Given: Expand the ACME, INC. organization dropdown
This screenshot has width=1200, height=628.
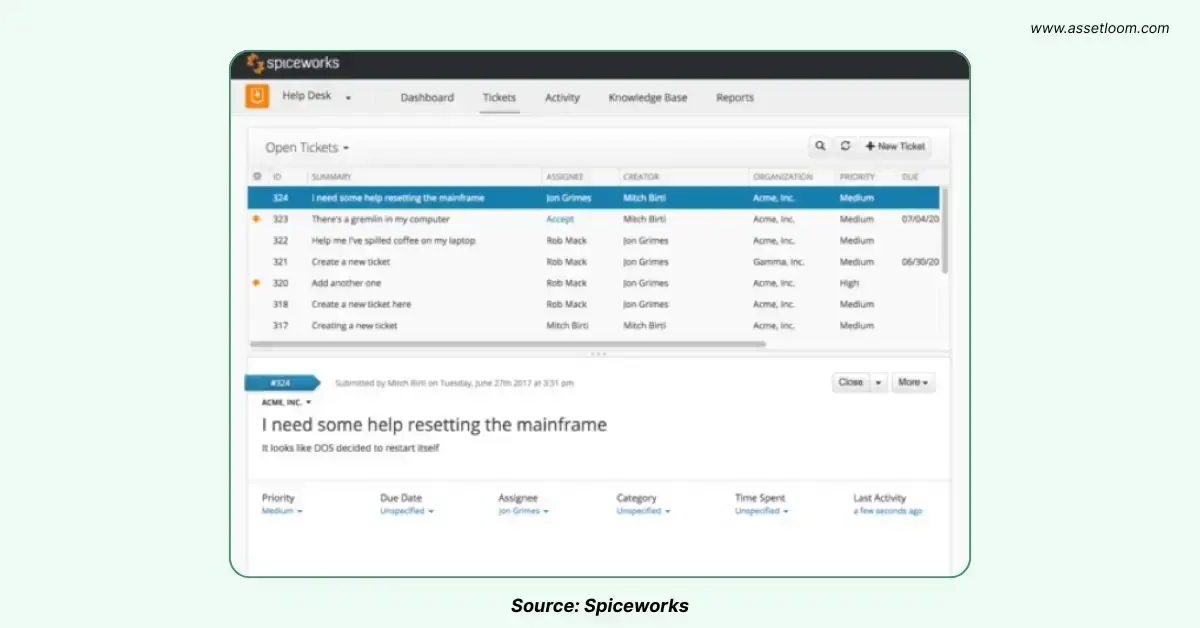Looking at the screenshot, I should click(x=287, y=402).
